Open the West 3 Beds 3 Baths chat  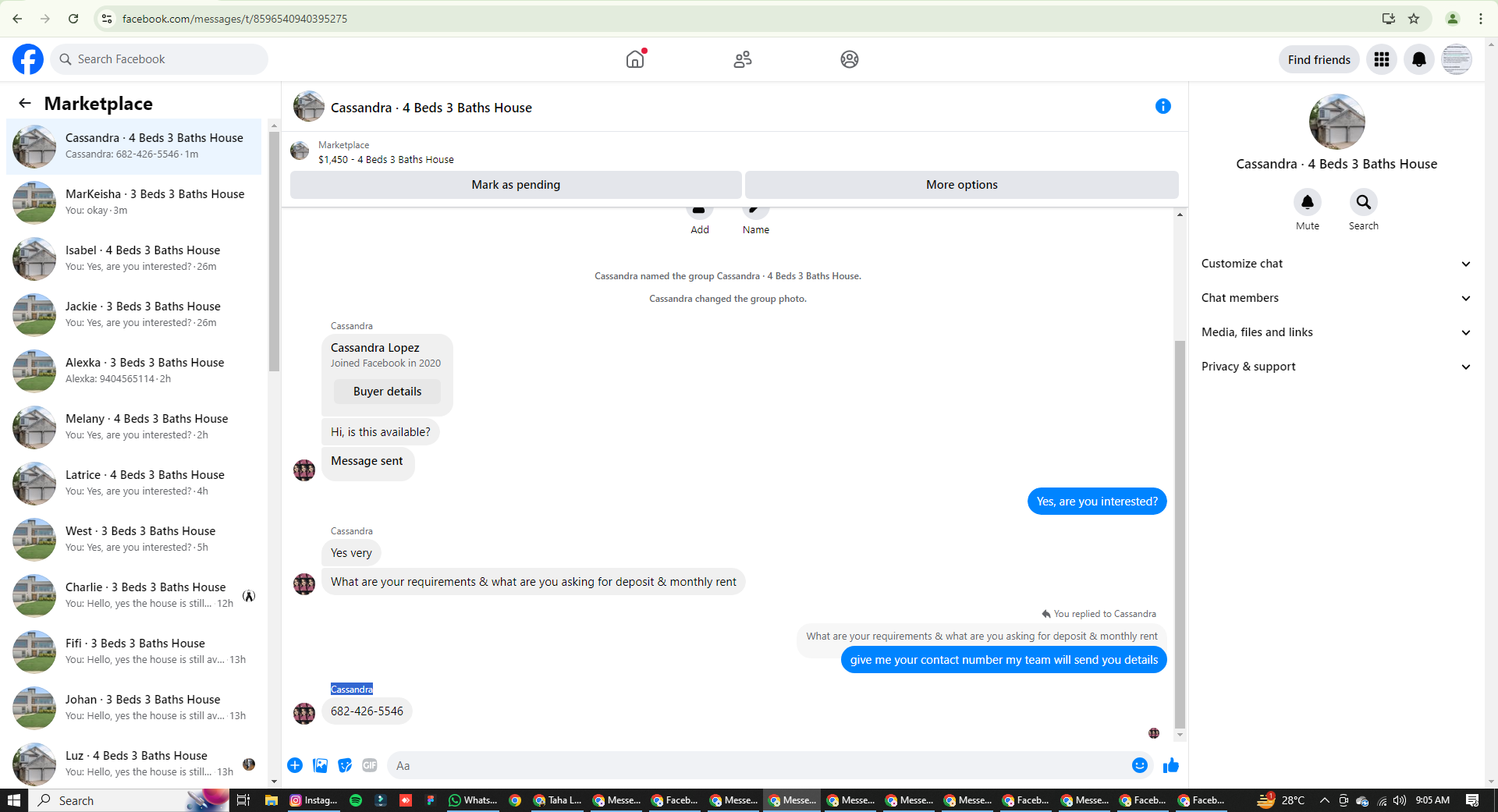coord(134,540)
